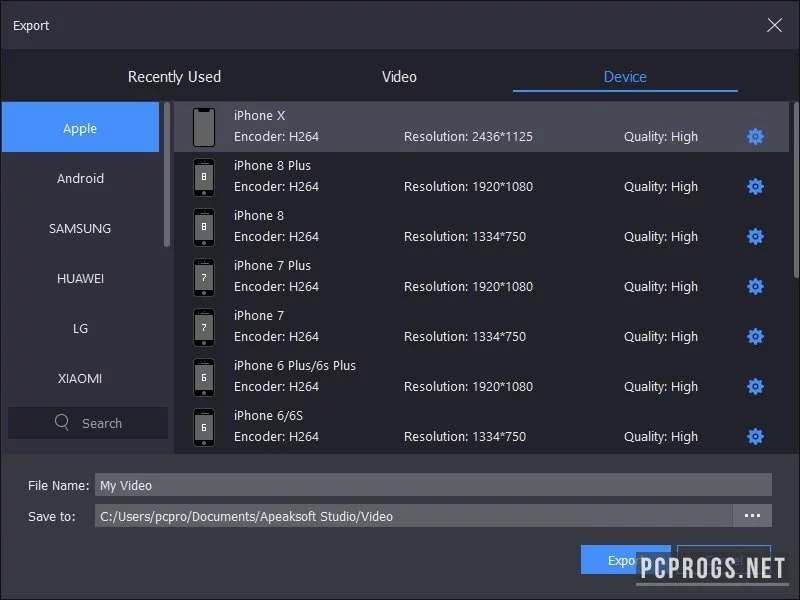Click "Encoder: H264" in iPhone 7 row
Viewport: 800px width, 600px height.
coord(276,337)
